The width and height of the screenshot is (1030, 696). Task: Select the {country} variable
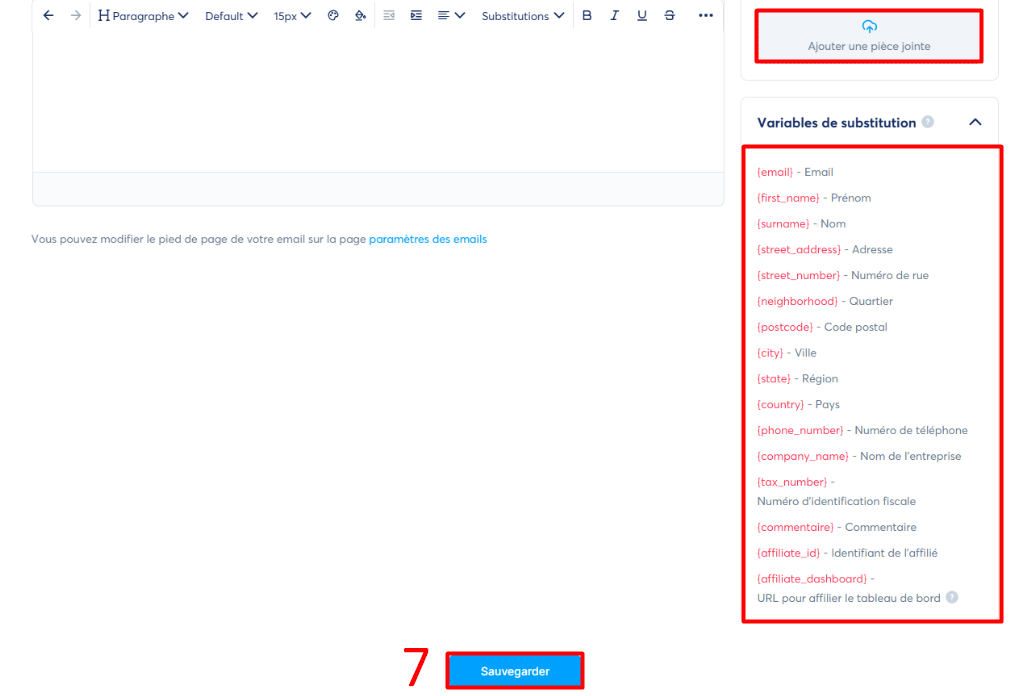(780, 404)
